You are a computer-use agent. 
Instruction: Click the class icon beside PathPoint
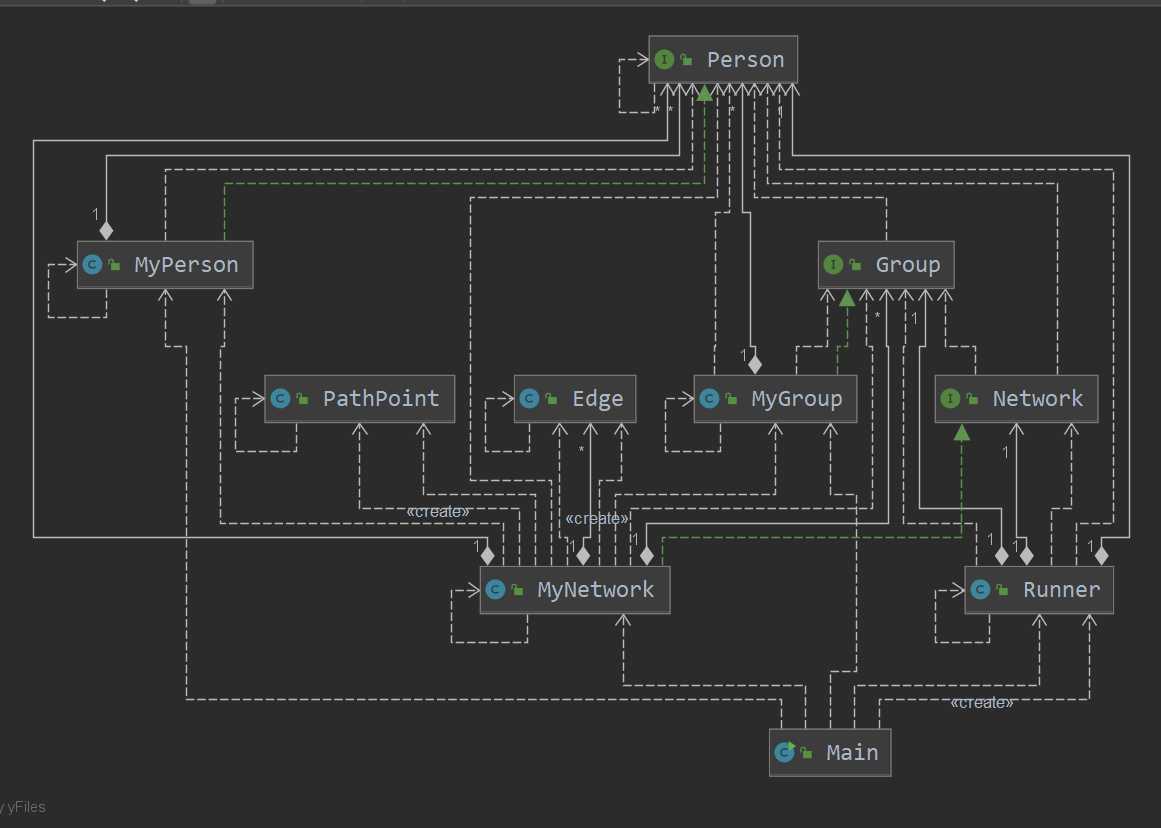coord(280,399)
